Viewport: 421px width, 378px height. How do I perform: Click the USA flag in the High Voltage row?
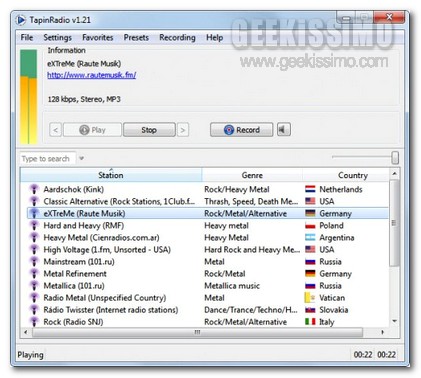310,249
